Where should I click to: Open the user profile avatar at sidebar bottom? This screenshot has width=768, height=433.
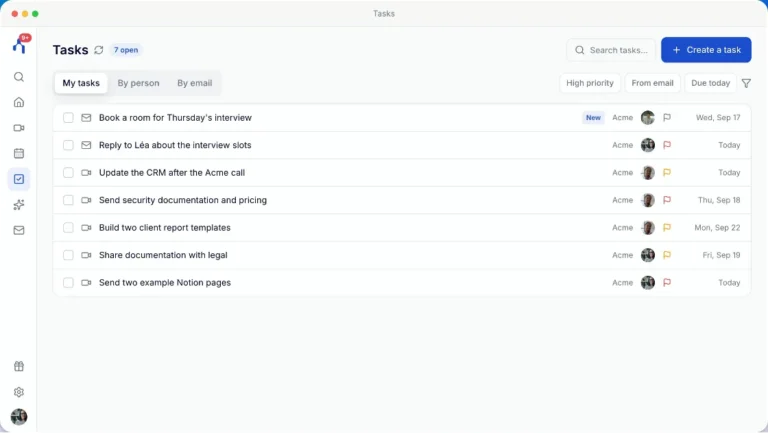click(x=19, y=417)
